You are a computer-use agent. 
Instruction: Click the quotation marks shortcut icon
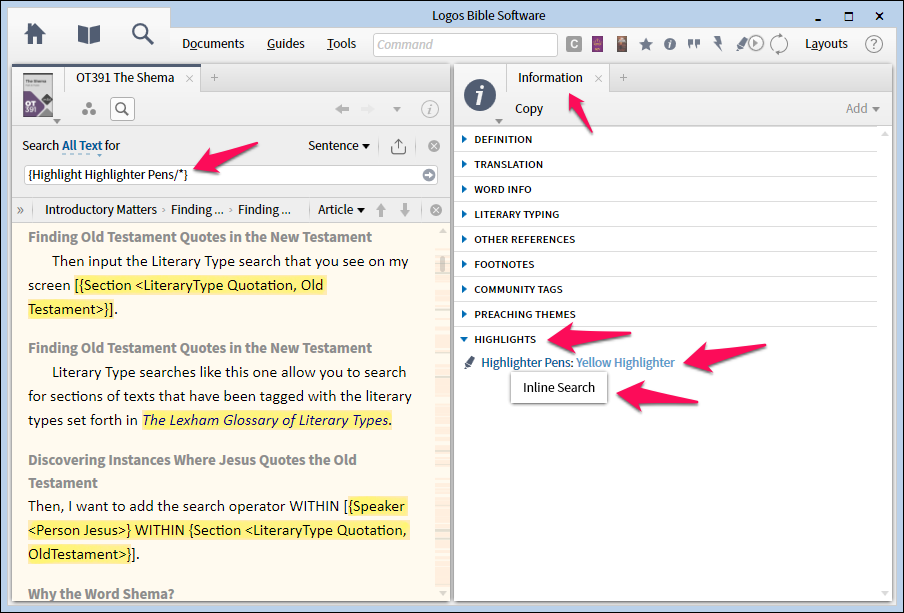pos(694,44)
